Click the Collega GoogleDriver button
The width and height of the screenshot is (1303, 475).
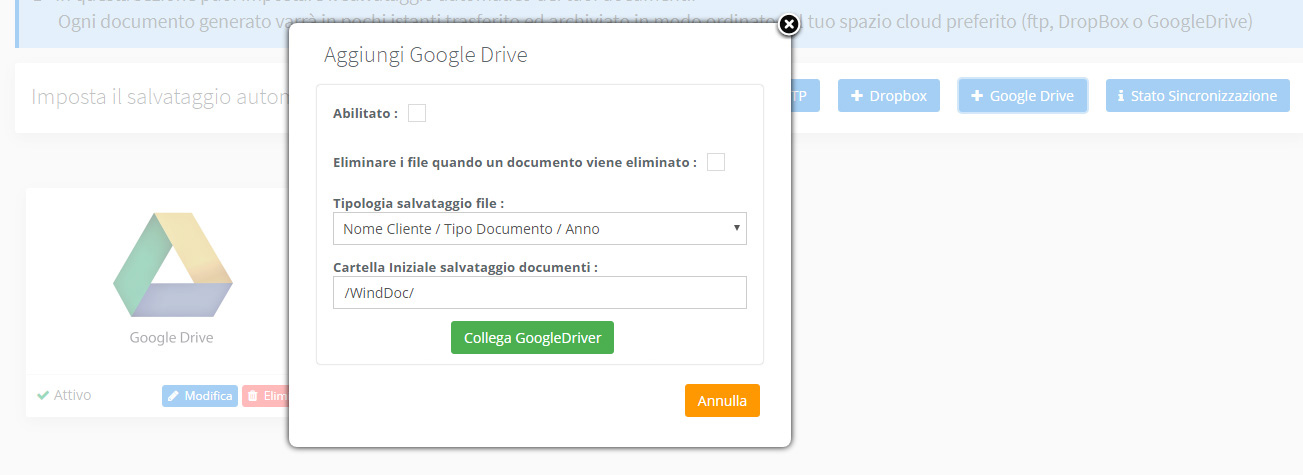point(532,338)
